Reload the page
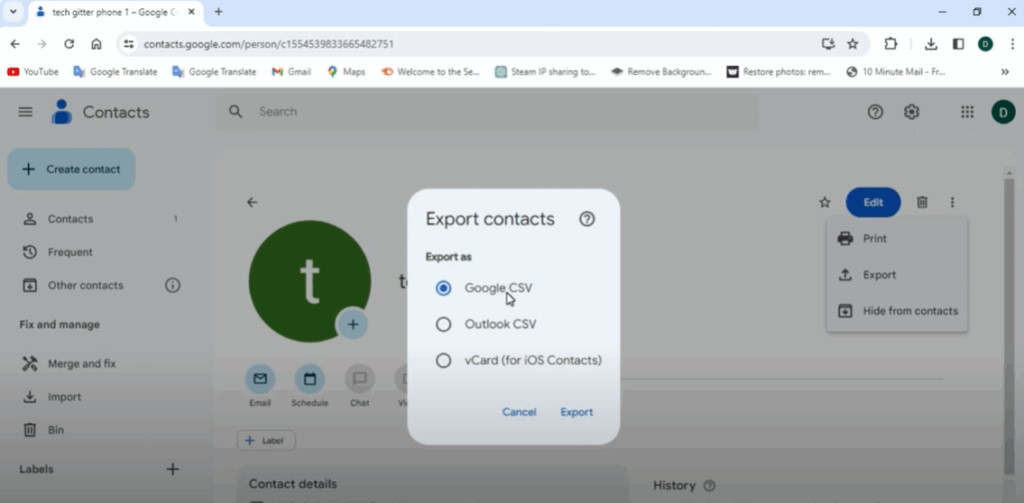Screen dimensions: 1024x503 tap(69, 44)
